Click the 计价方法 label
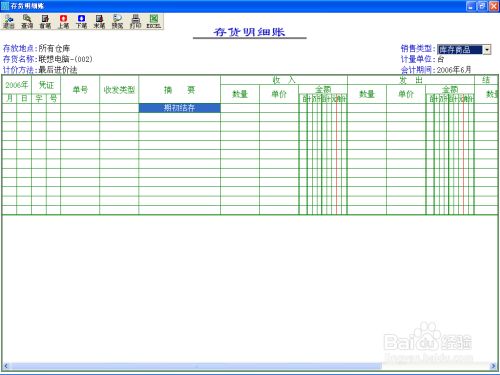This screenshot has width=500, height=375. tap(19, 70)
